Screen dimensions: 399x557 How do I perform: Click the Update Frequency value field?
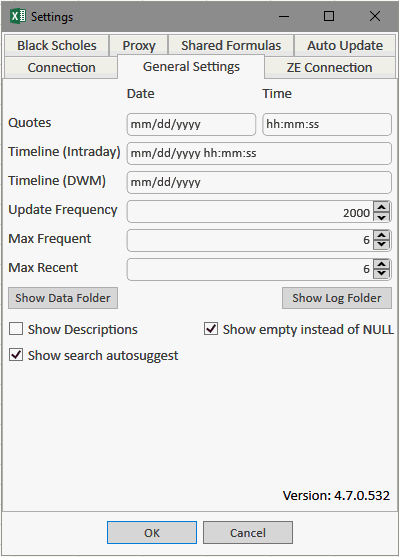pos(250,212)
